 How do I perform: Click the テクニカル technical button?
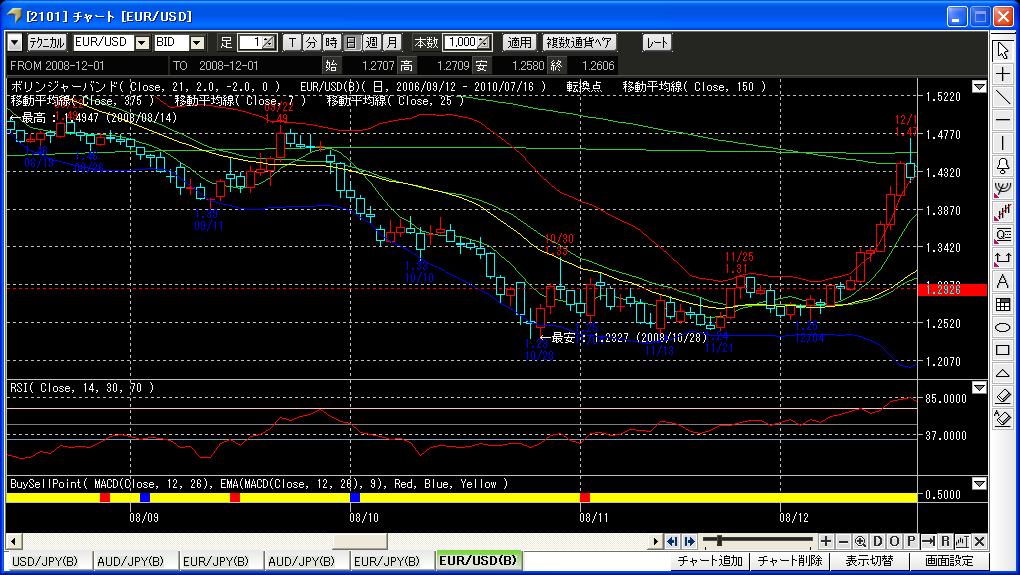(47, 43)
